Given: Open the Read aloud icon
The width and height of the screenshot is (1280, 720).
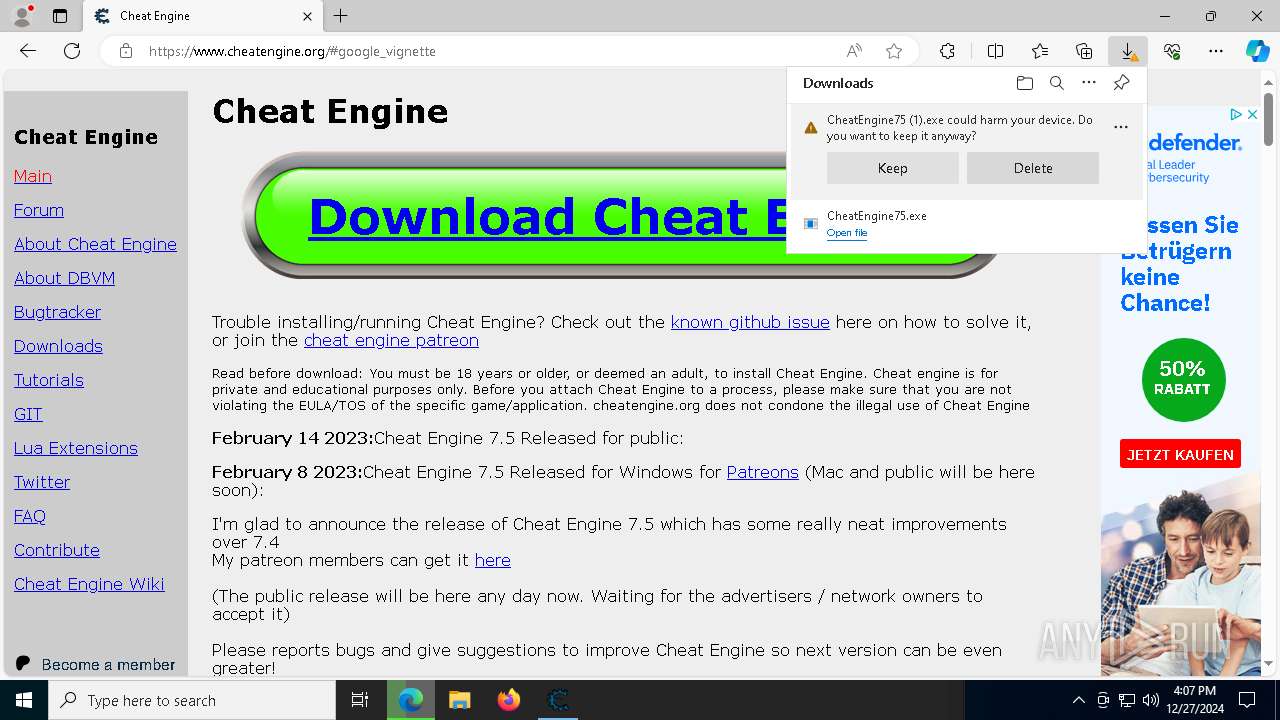Looking at the screenshot, I should (x=854, y=51).
